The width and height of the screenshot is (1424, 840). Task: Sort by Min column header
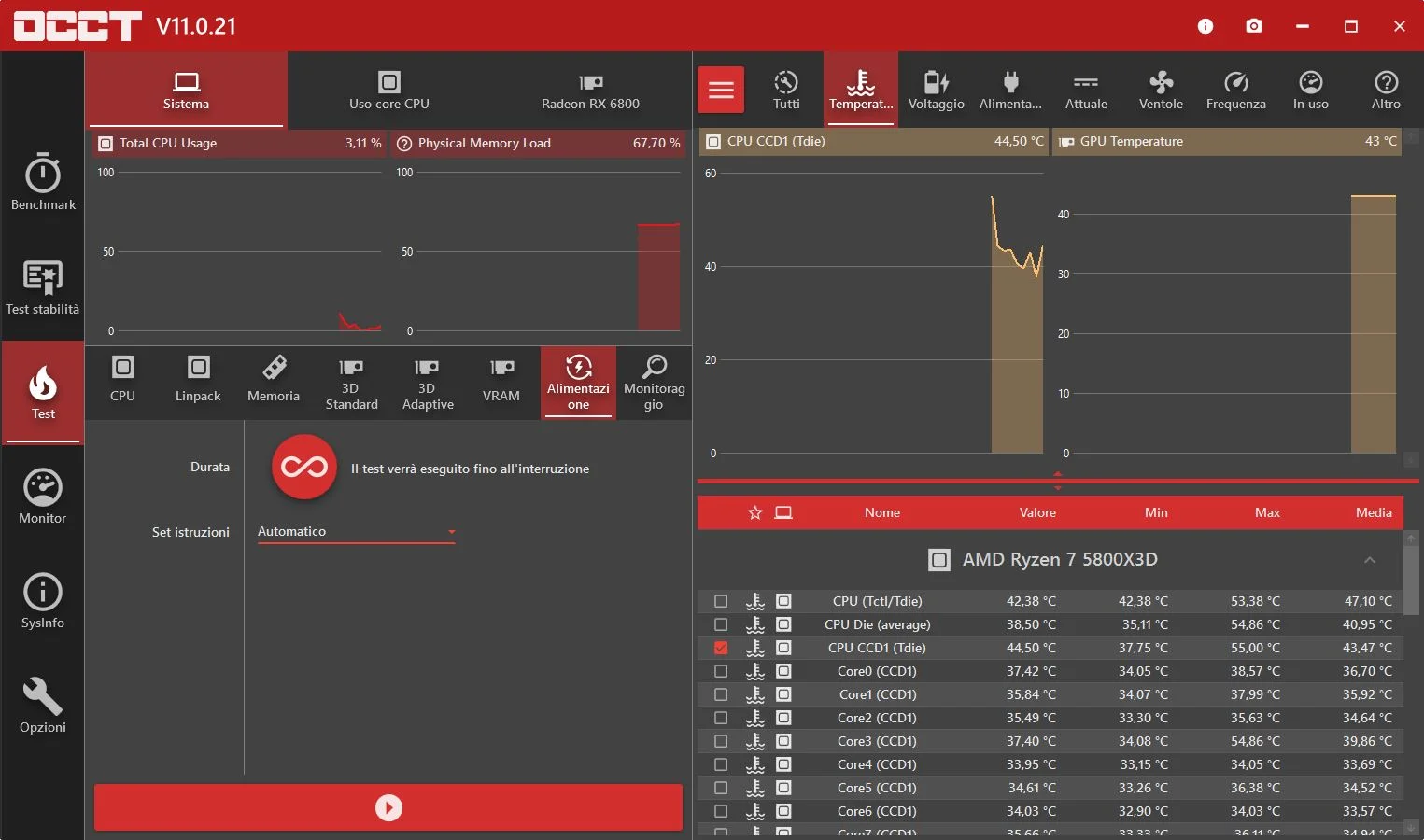point(1156,512)
